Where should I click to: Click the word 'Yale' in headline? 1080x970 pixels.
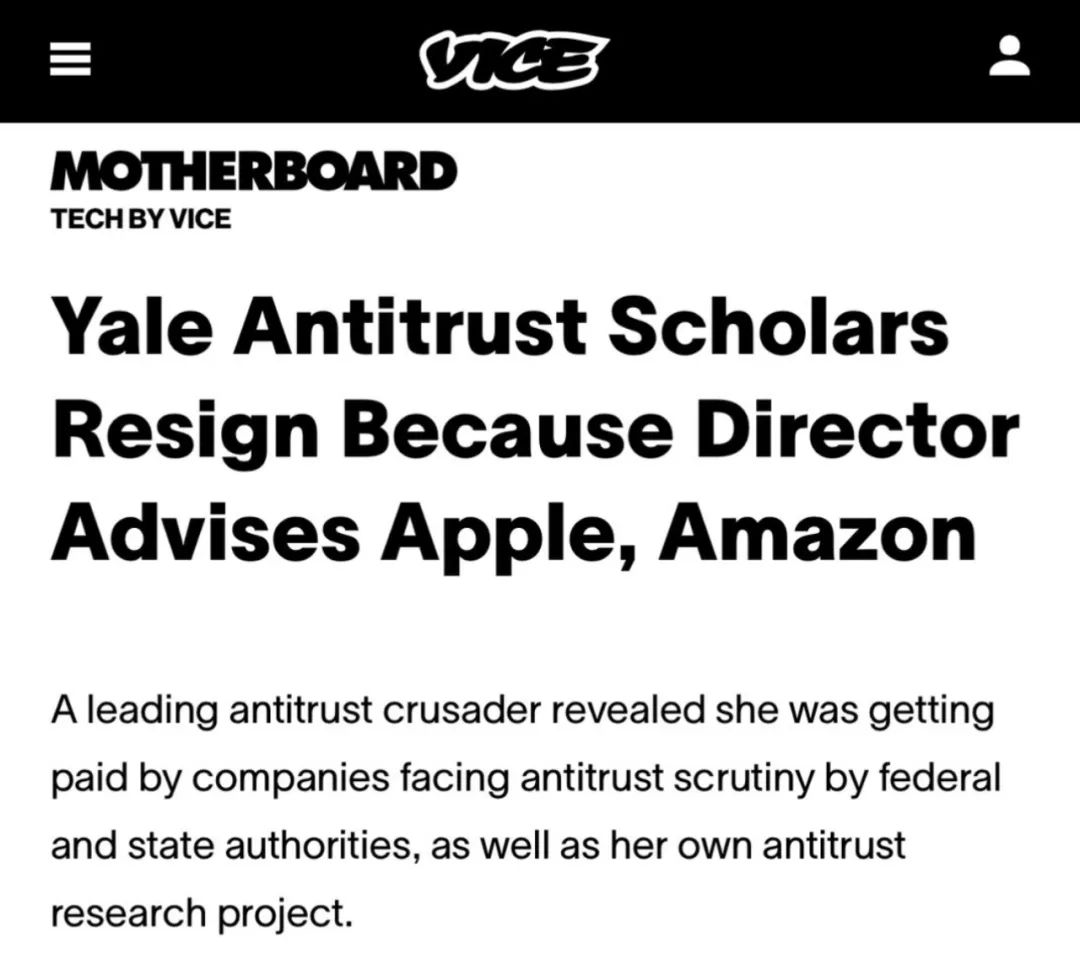[x=139, y=327]
